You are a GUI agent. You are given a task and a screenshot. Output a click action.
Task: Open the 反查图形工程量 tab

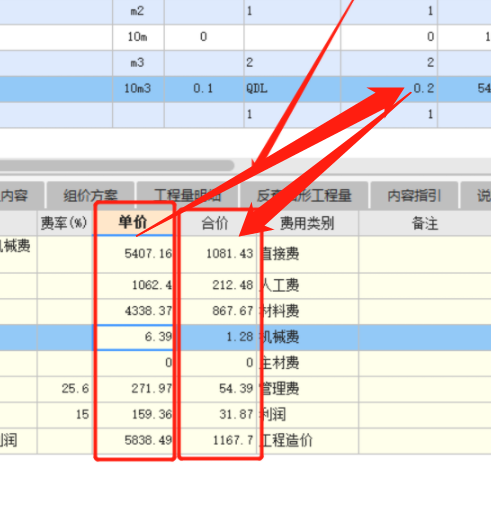coord(304,195)
